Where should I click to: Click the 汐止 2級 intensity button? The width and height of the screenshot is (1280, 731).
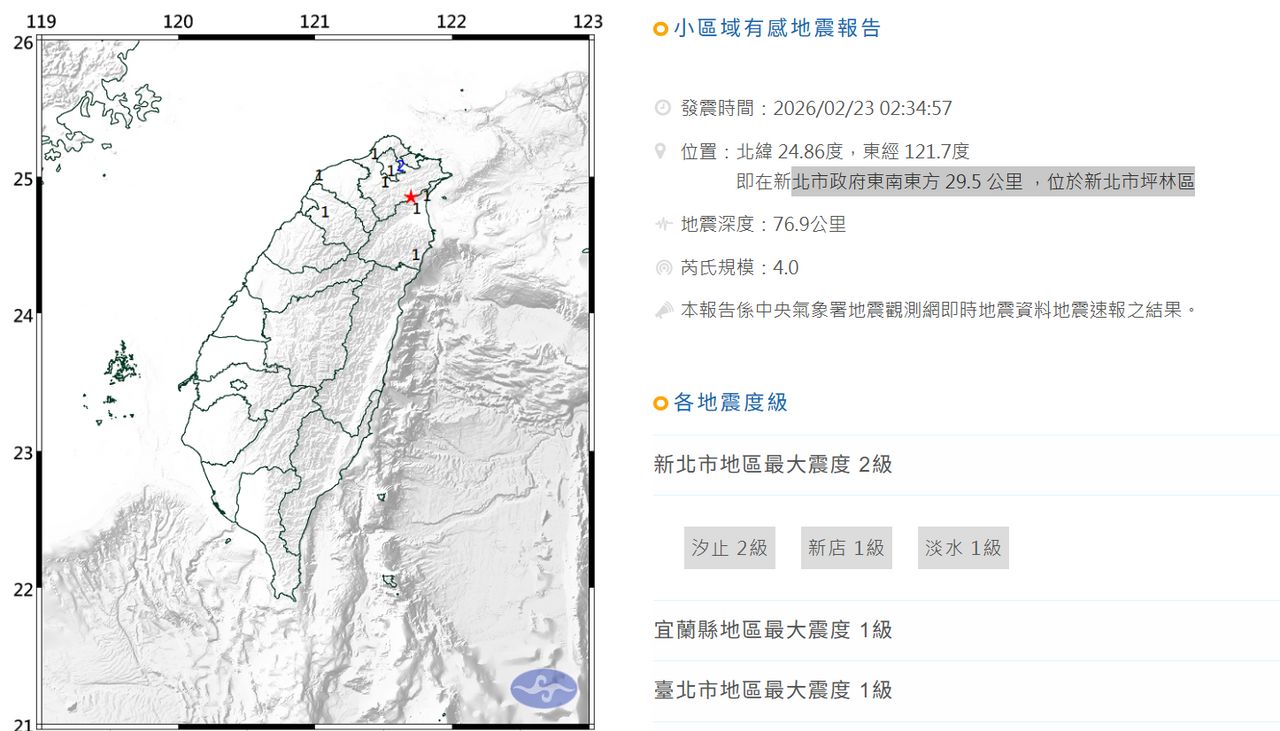point(729,547)
